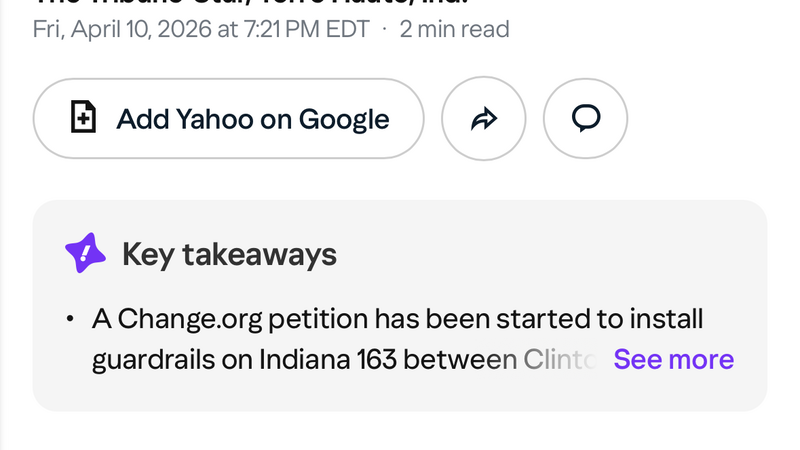Click the share arrow icon
The image size is (800, 450).
tap(483, 119)
